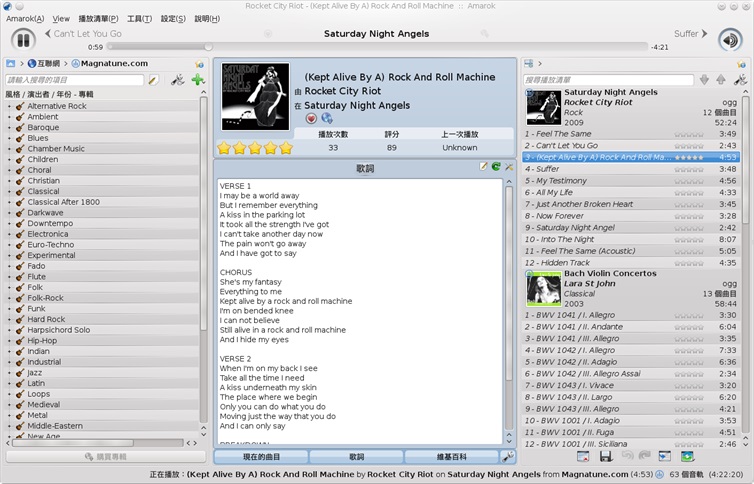Click the Saturday Night Angels album cover
Viewport: 754px width, 484px height.
point(255,97)
